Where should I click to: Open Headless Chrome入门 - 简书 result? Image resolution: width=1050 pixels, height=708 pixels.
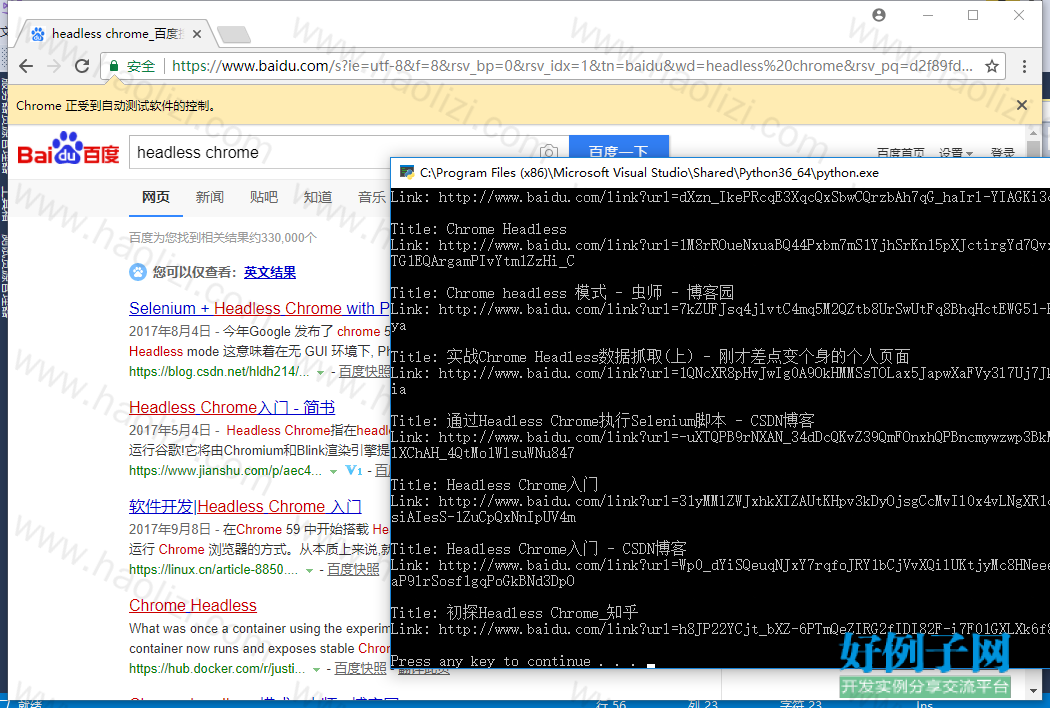click(232, 407)
